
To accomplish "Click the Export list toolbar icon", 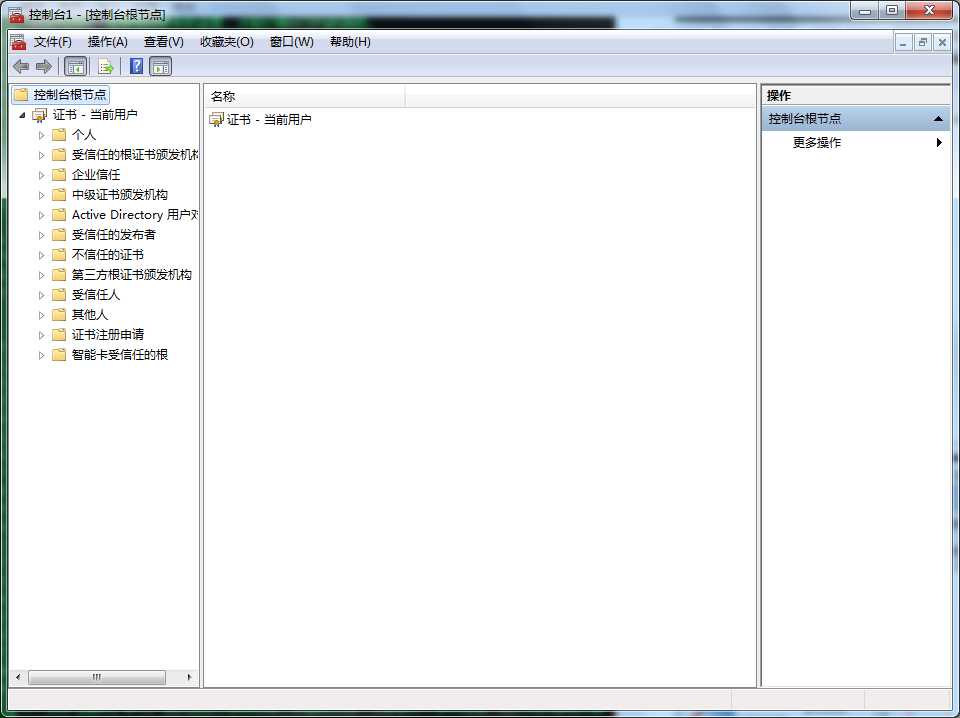I will pyautogui.click(x=106, y=66).
